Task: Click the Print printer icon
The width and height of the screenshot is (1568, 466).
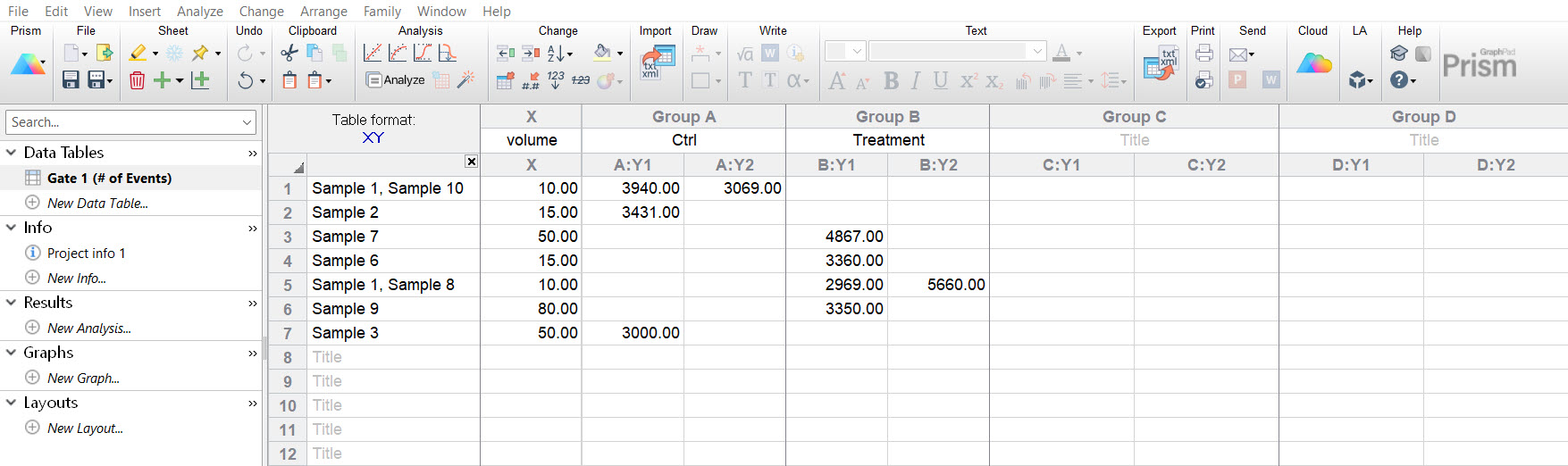Action: point(1203,53)
